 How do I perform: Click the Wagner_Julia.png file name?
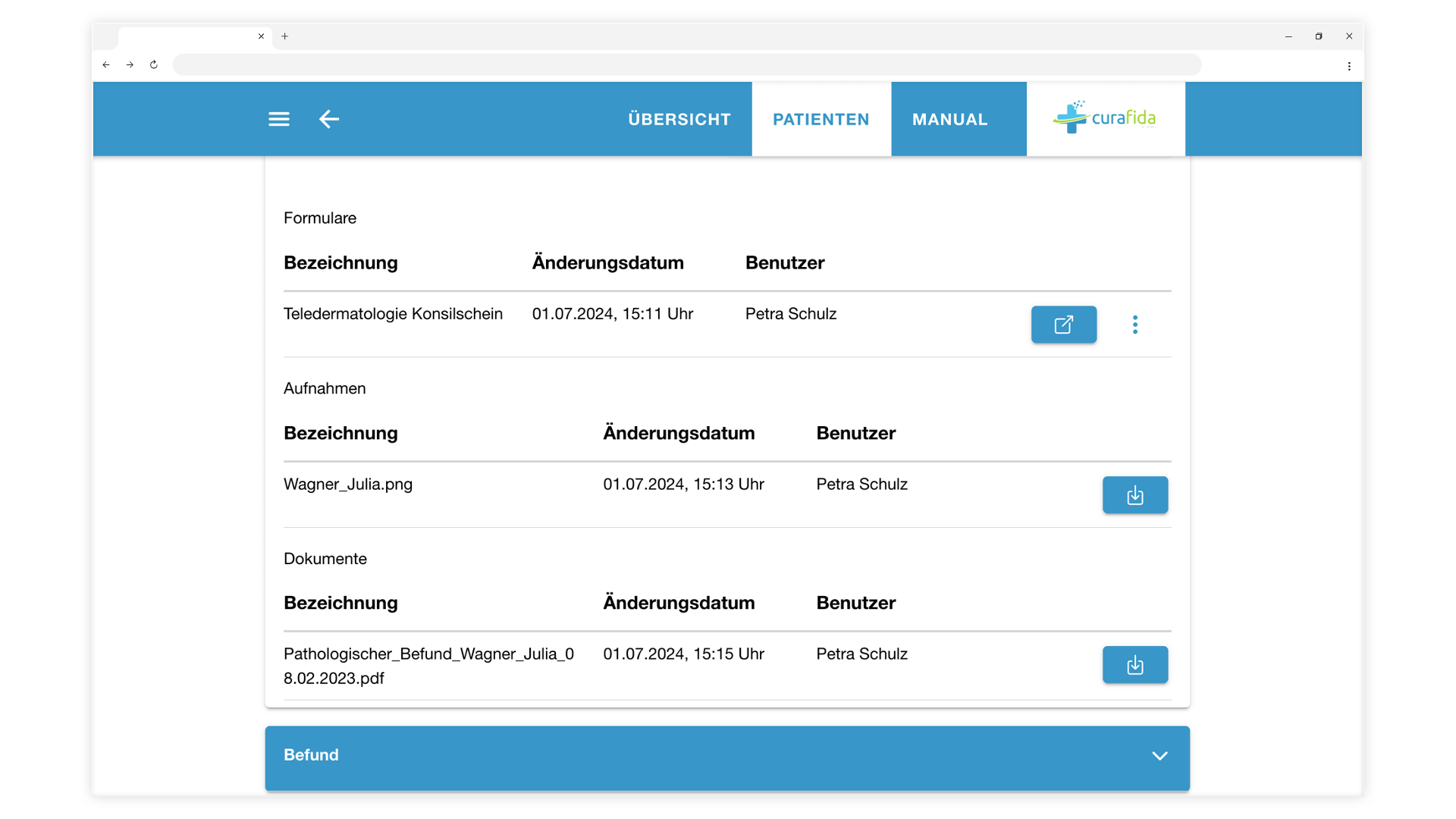[x=348, y=485]
